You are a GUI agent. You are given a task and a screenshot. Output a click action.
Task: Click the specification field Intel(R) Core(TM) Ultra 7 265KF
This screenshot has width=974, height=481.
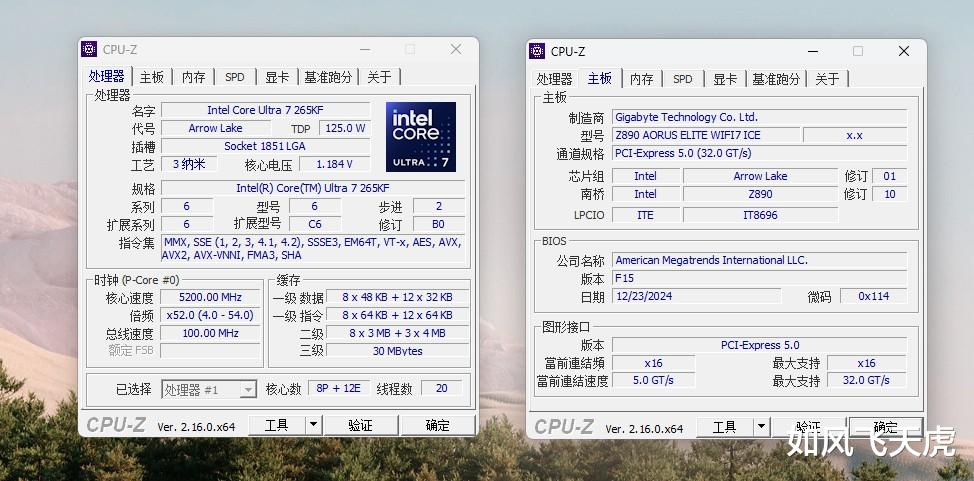pyautogui.click(x=313, y=188)
